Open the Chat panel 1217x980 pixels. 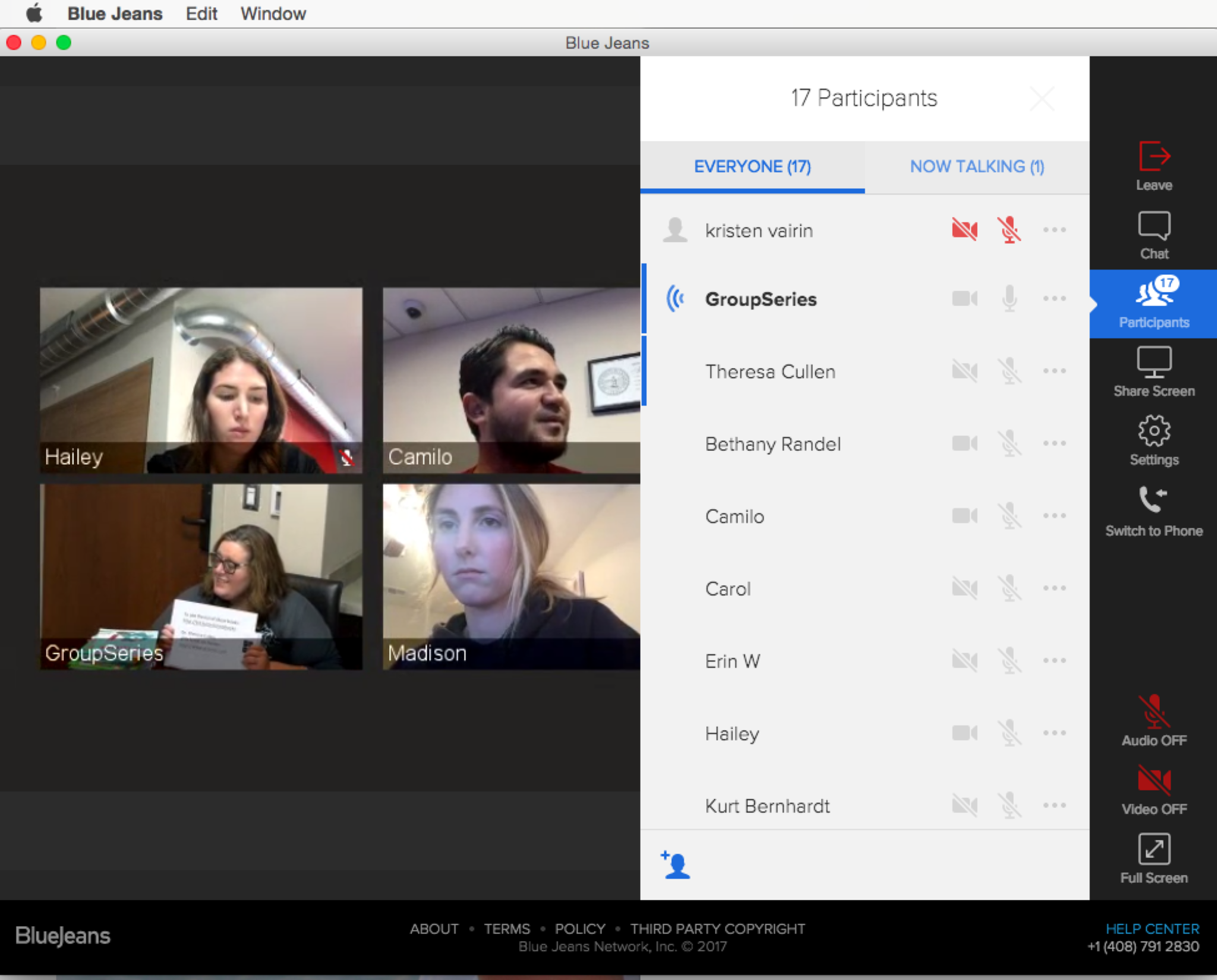(x=1153, y=226)
